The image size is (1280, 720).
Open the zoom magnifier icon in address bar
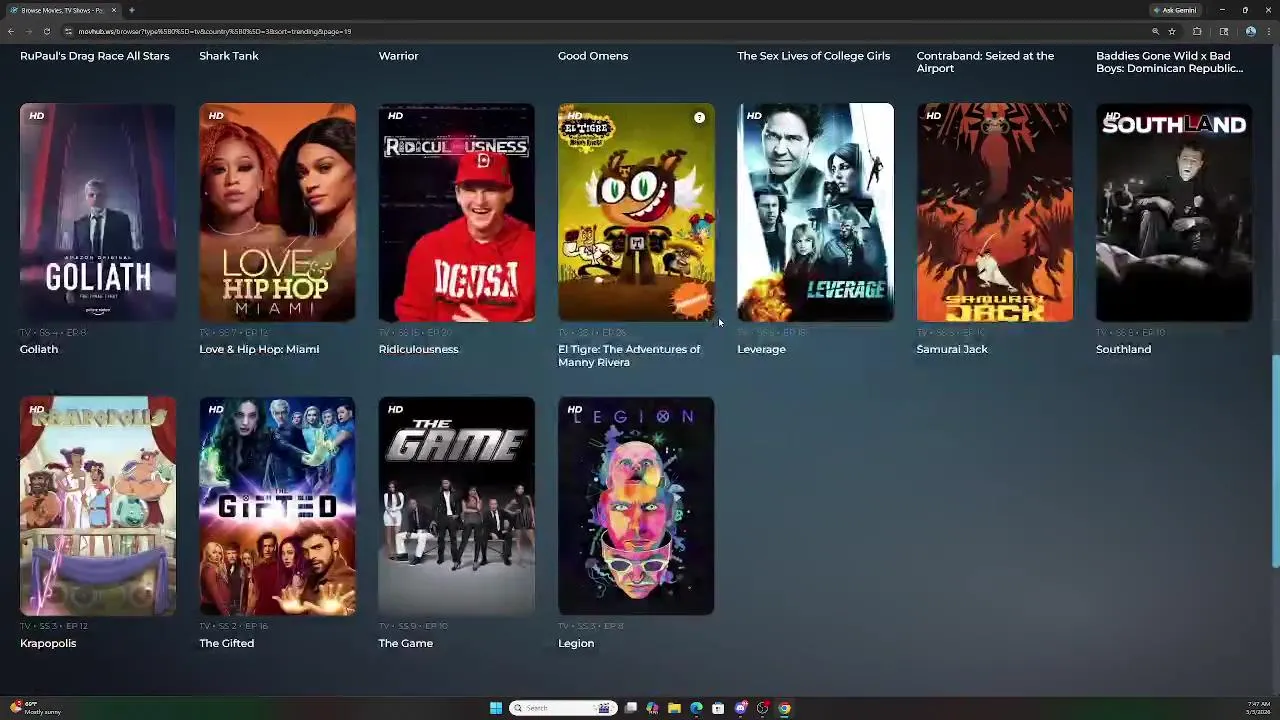tap(1155, 31)
